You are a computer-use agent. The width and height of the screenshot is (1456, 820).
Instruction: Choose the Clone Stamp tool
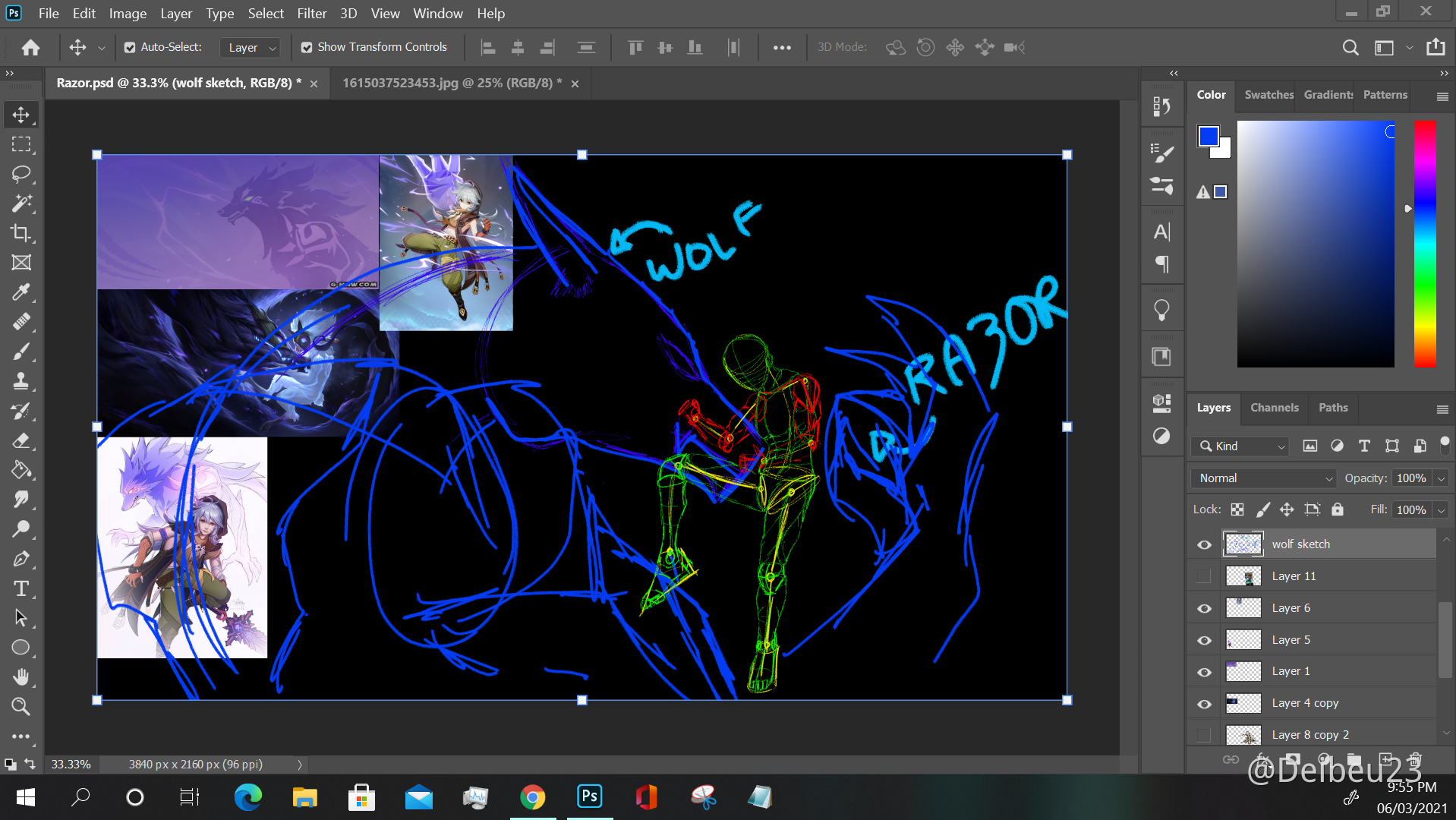(22, 380)
